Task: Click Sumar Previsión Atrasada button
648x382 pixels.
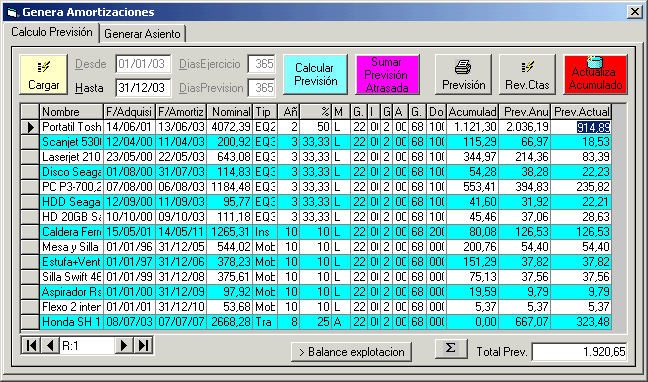Action: point(387,75)
